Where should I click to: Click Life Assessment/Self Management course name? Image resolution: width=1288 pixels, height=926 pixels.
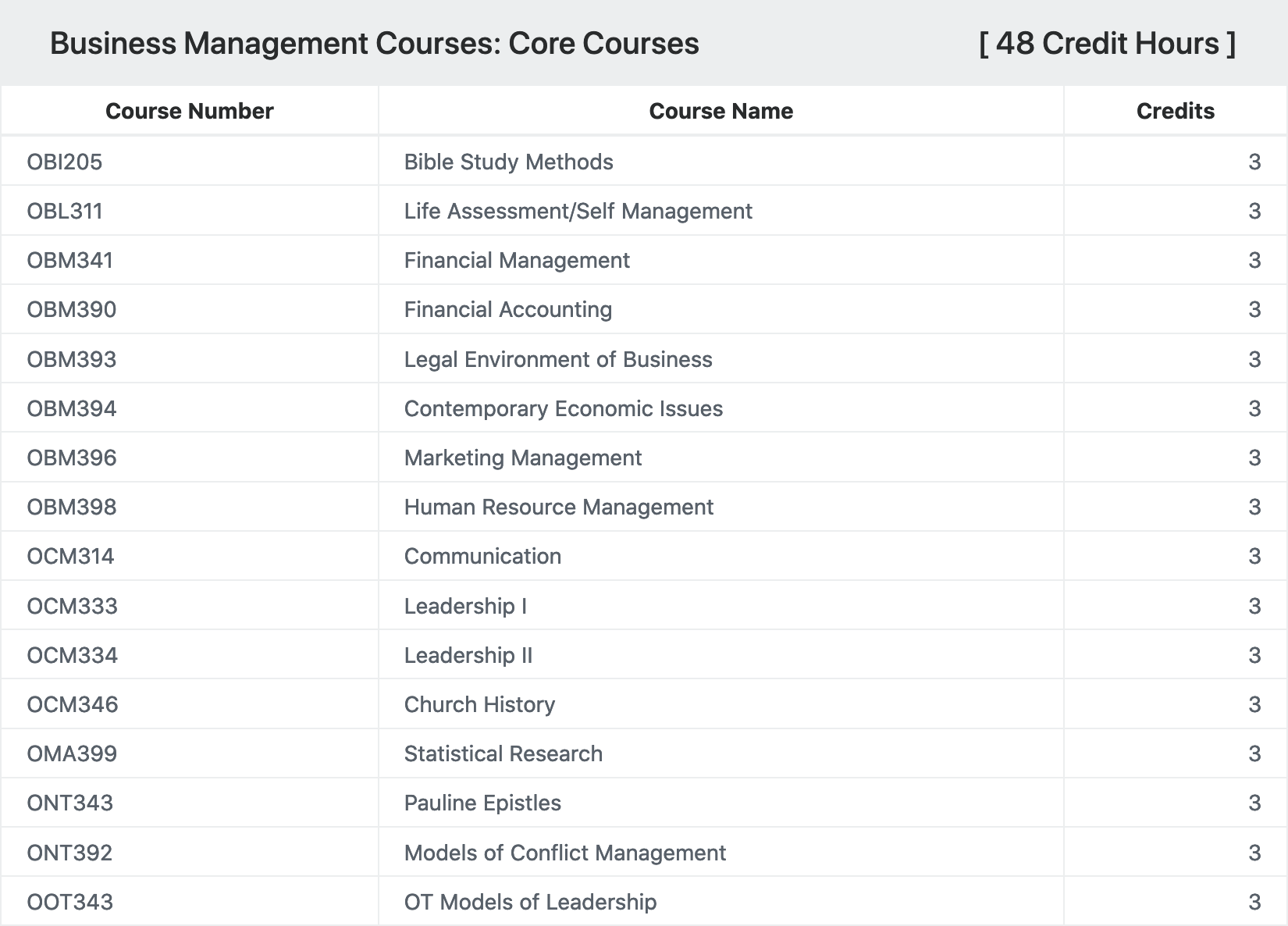point(578,211)
